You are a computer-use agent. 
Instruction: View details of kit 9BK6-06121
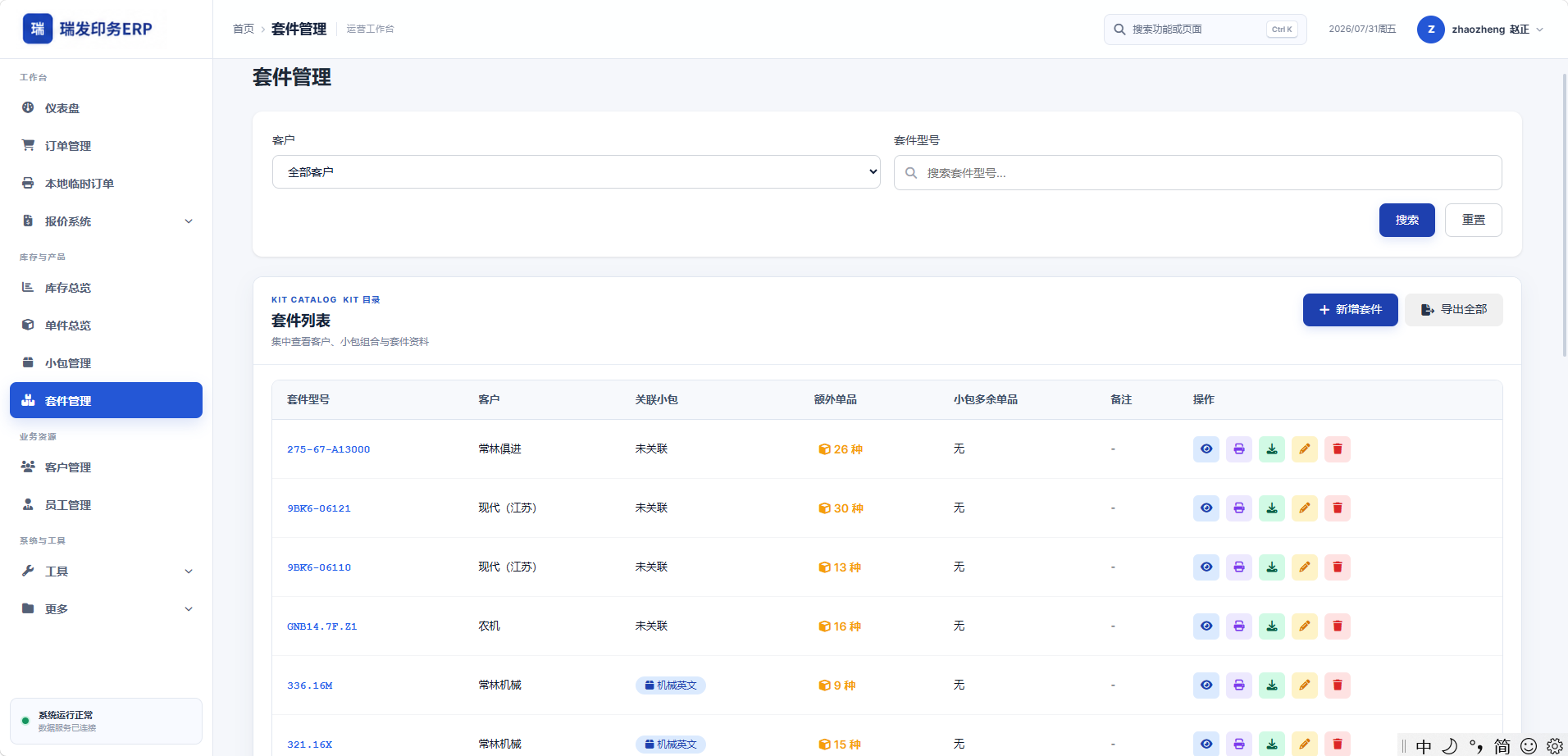click(1206, 508)
